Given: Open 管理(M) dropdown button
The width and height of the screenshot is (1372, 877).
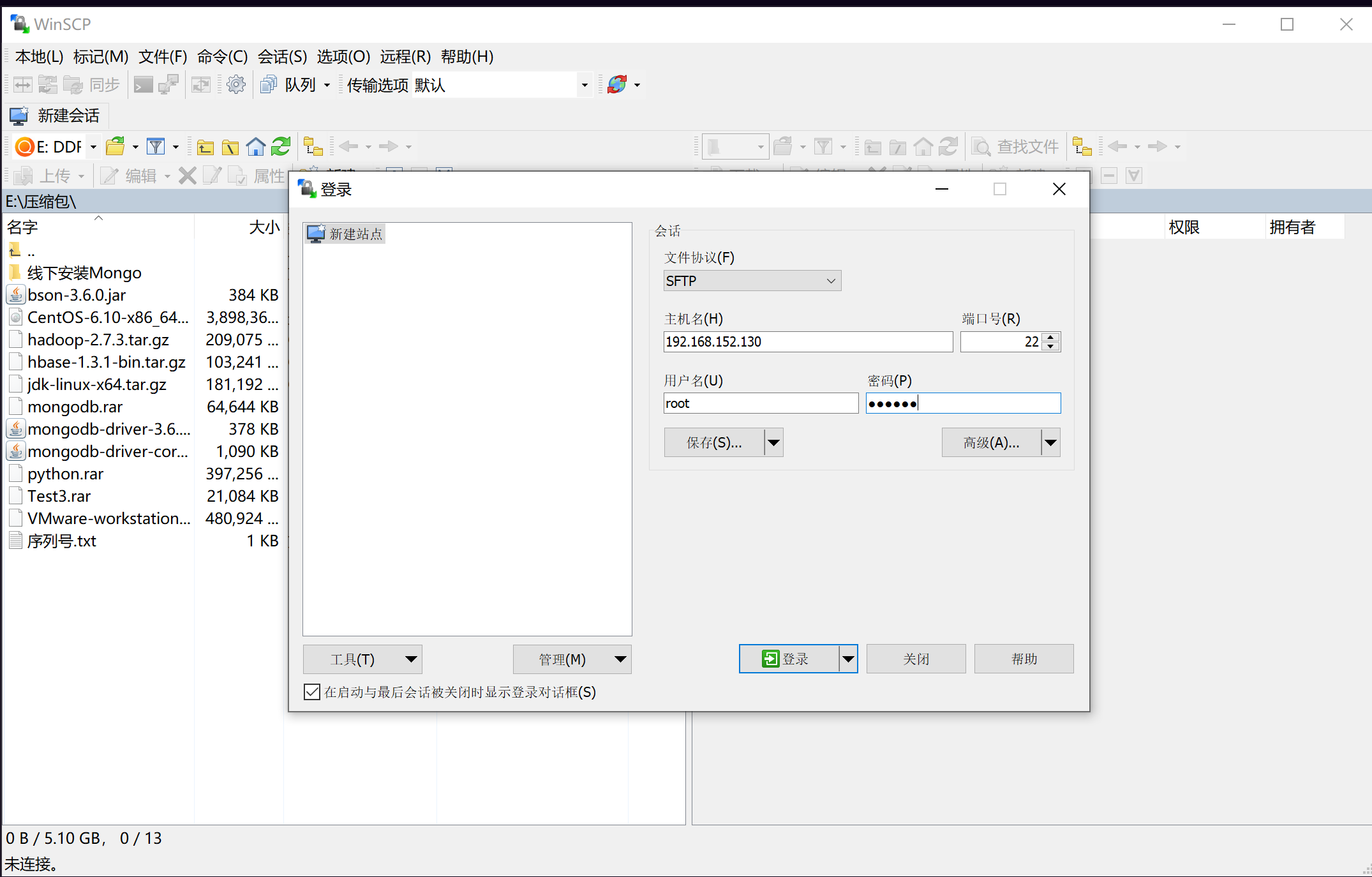Looking at the screenshot, I should click(572, 659).
